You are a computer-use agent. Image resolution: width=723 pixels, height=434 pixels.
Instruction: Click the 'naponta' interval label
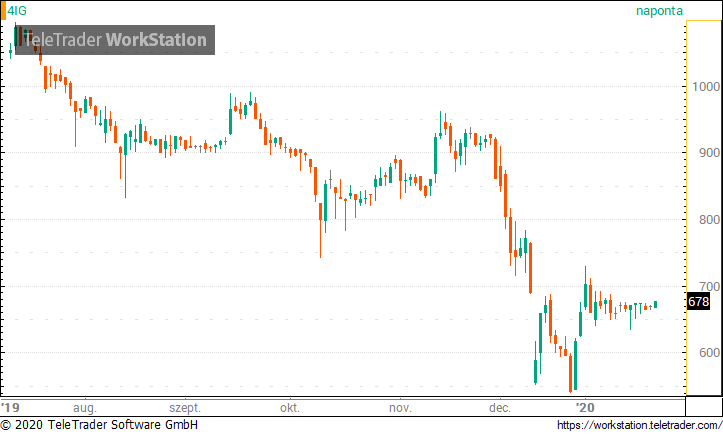[x=659, y=11]
